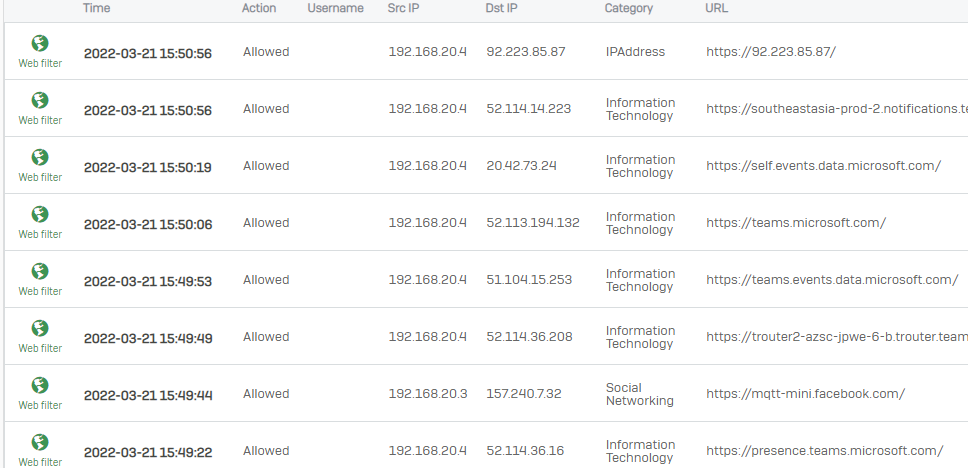Sort by the Action column header
The height and width of the screenshot is (468, 968).
259,9
